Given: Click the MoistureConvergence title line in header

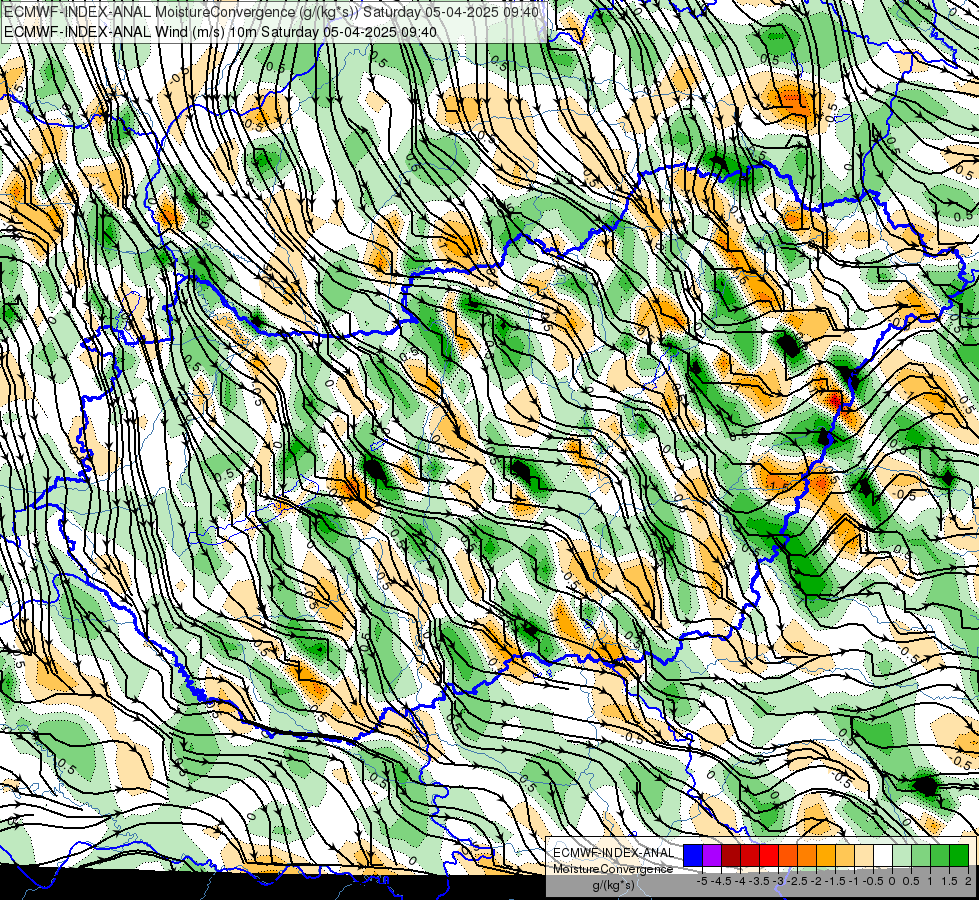Looking at the screenshot, I should [271, 12].
